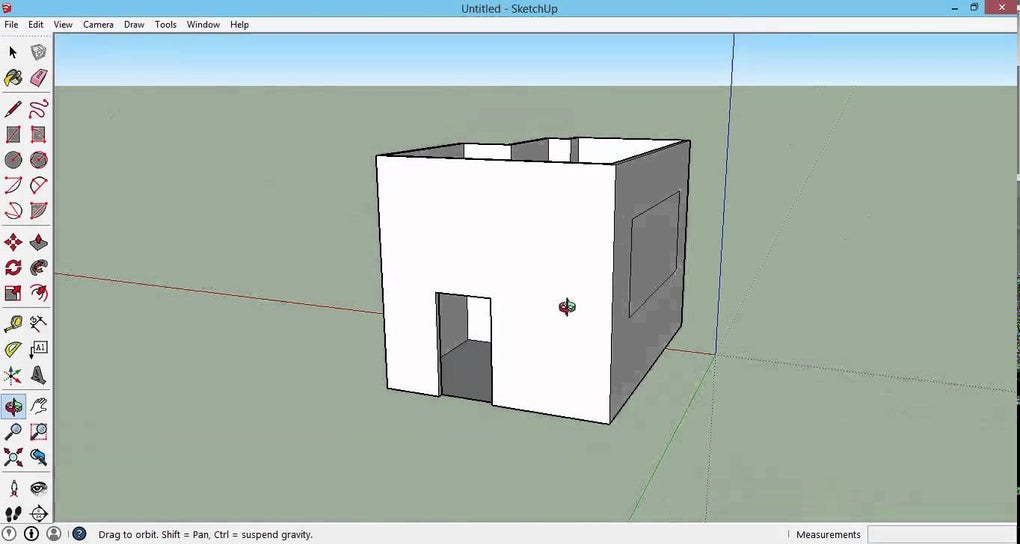Open the Draw menu

pyautogui.click(x=134, y=25)
